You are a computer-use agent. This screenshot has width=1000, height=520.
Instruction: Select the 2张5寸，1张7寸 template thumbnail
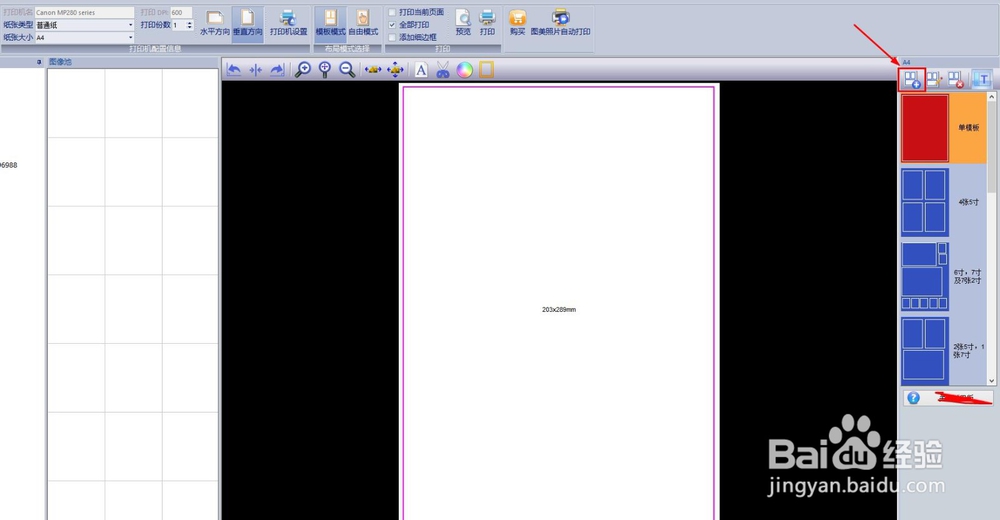(x=924, y=350)
